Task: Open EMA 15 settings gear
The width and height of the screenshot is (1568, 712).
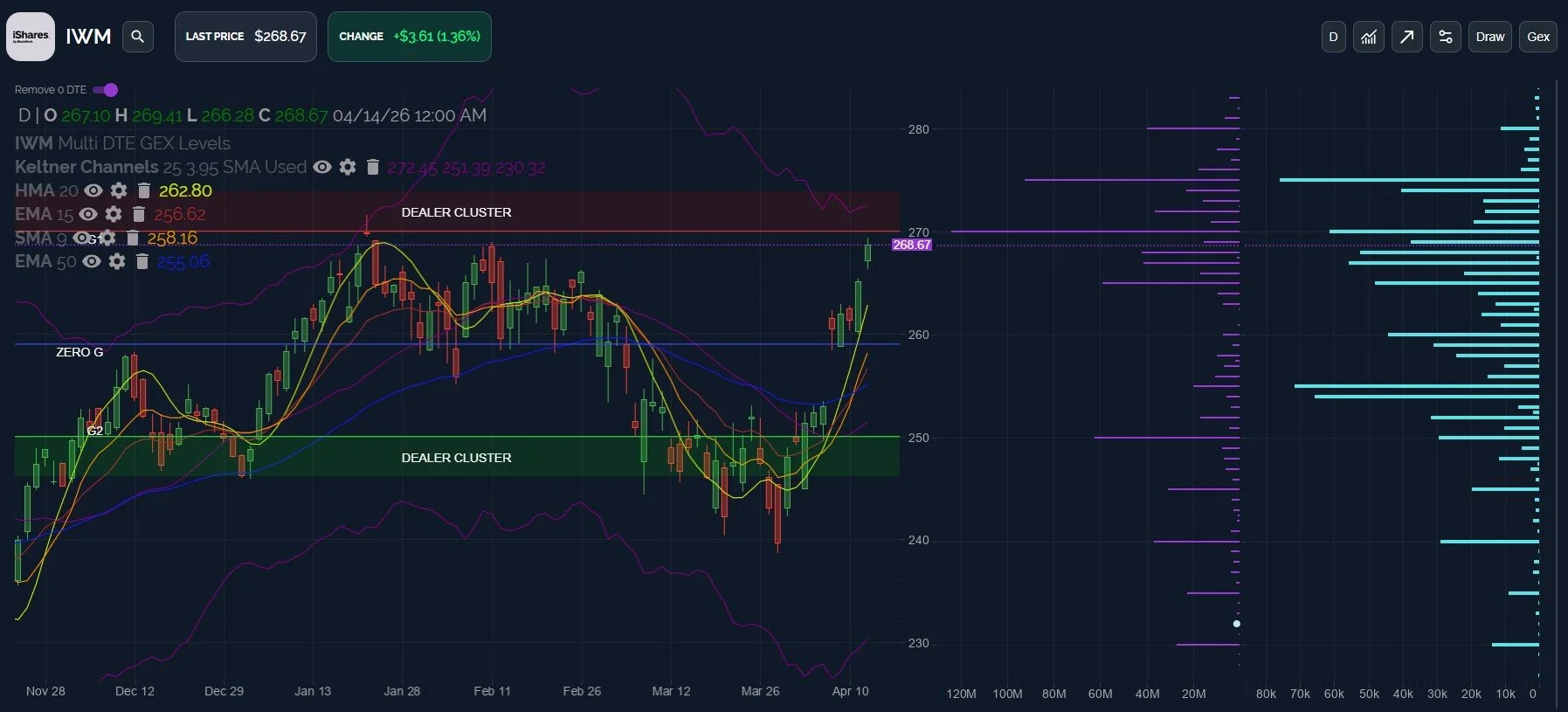Action: (x=114, y=214)
